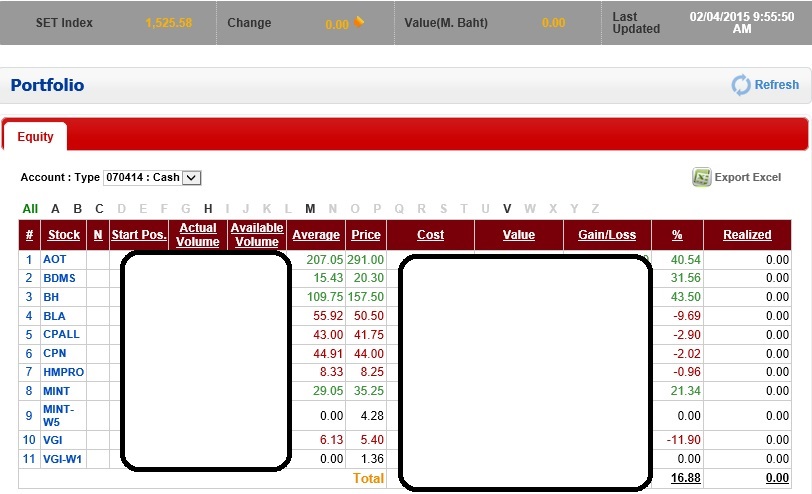Sort by Value column header
Image resolution: width=812 pixels, height=494 pixels.
click(519, 235)
